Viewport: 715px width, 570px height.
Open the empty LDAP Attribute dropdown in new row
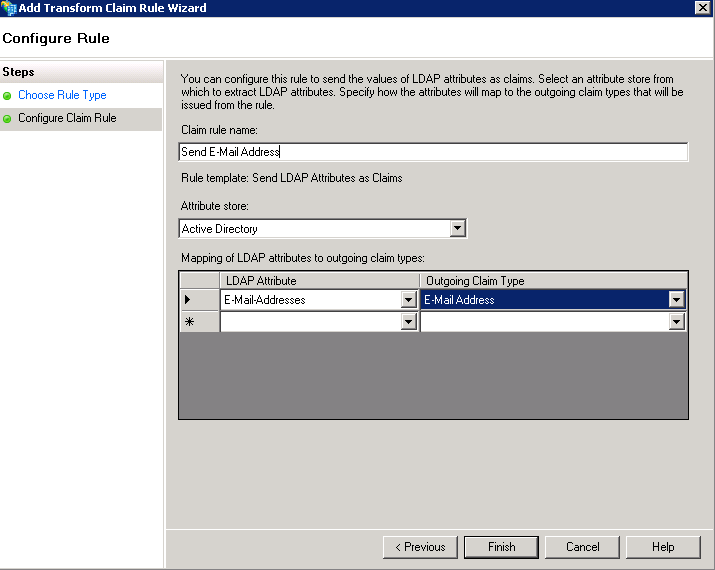(x=408, y=322)
